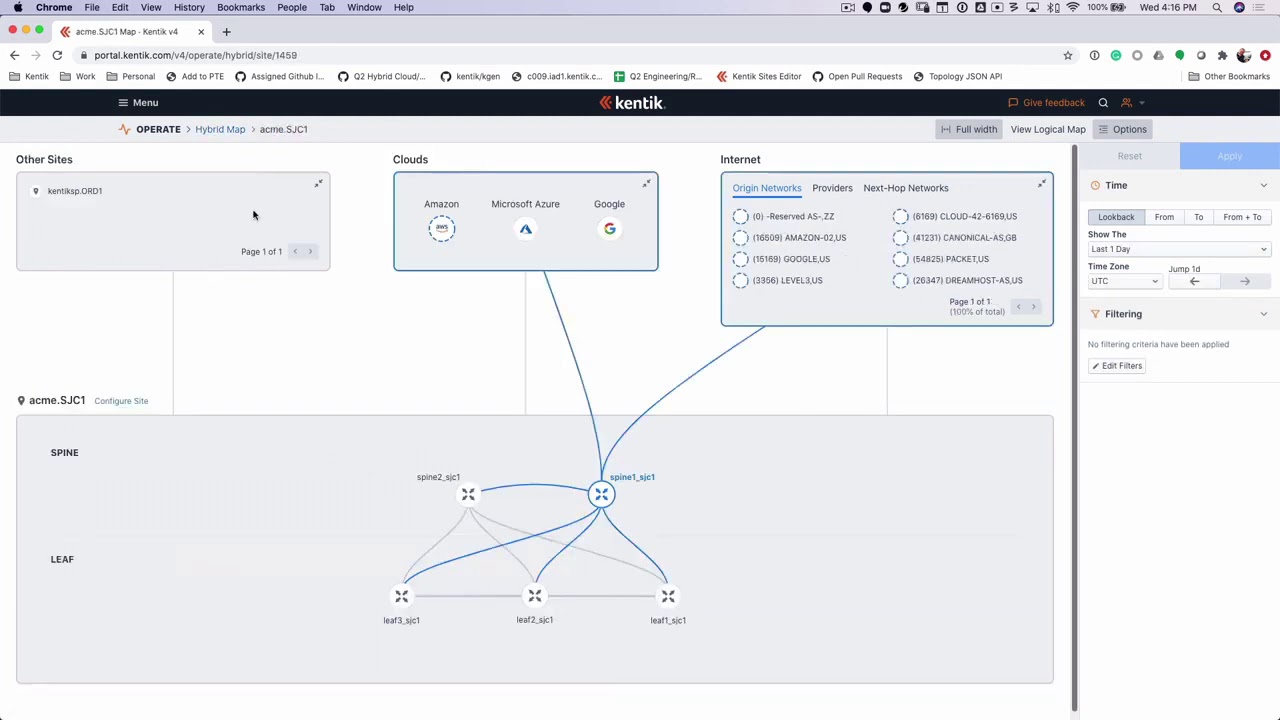Open kentiksp.ORD1 site
Screen dimensions: 1280x720
tap(75, 191)
